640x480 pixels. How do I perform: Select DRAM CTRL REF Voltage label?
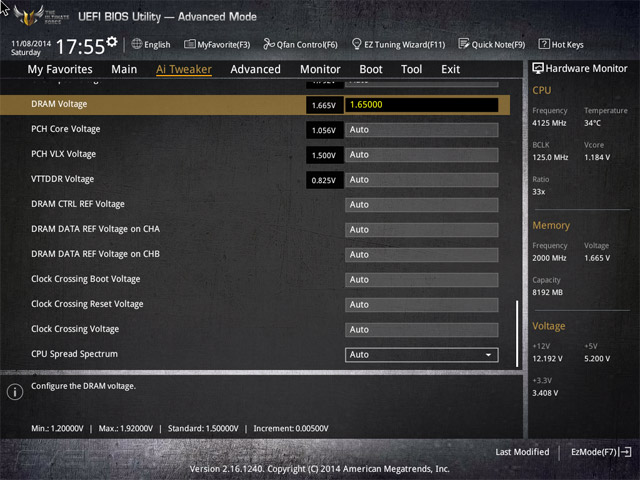78,204
